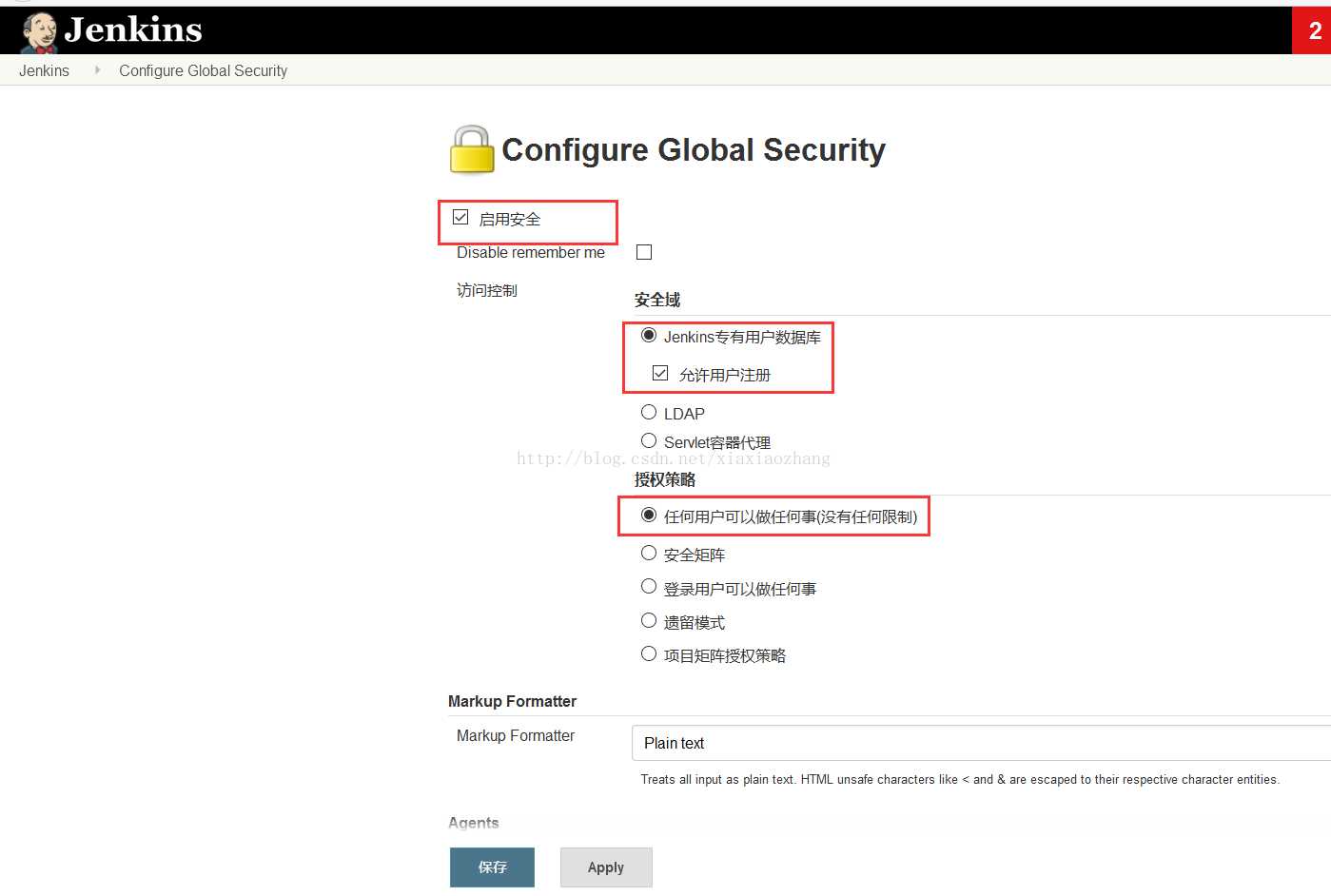Screen dimensions: 1331x896
Task: Open the Configure Global Security breadcrumb
Action: click(x=203, y=70)
